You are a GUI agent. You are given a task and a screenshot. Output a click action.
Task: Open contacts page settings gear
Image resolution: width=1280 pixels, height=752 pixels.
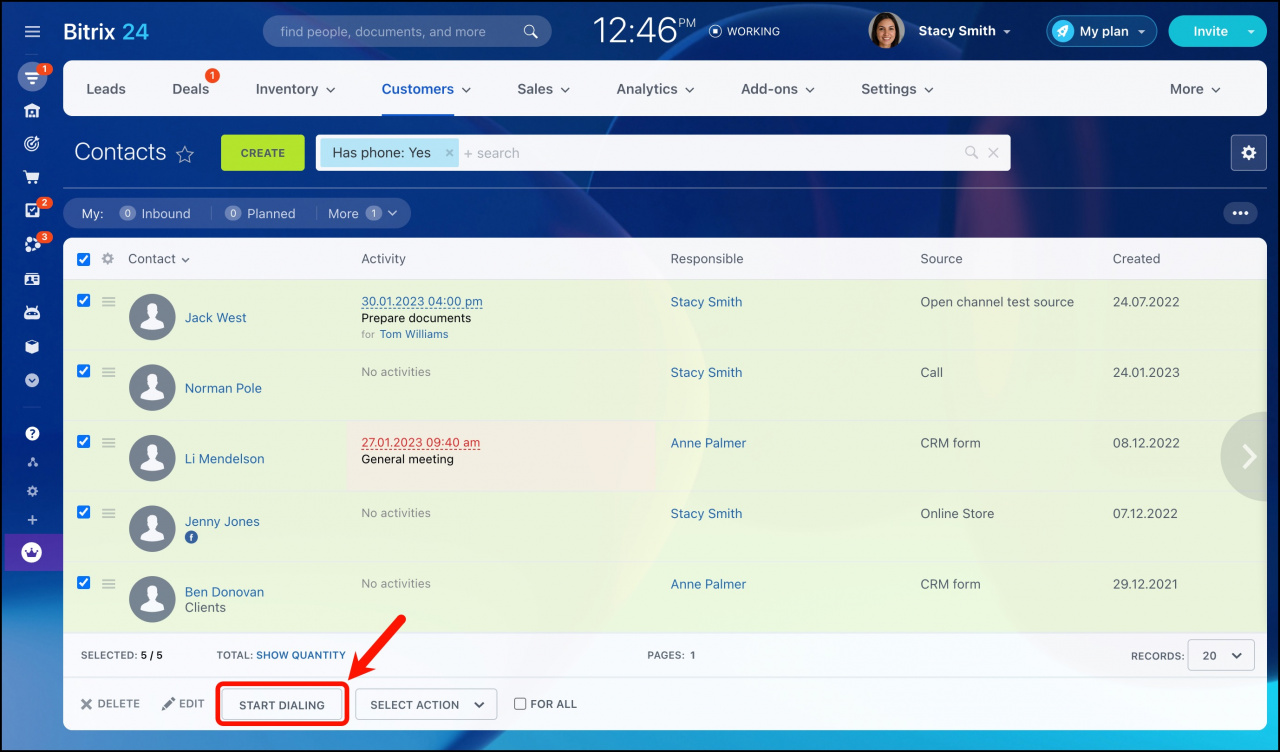(1248, 153)
